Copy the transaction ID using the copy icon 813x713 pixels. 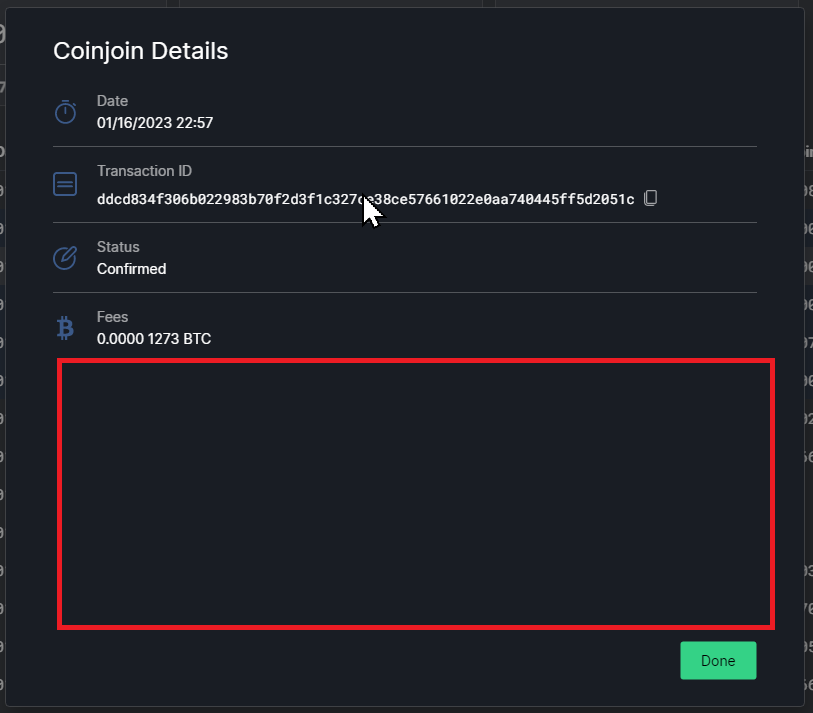(x=650, y=198)
